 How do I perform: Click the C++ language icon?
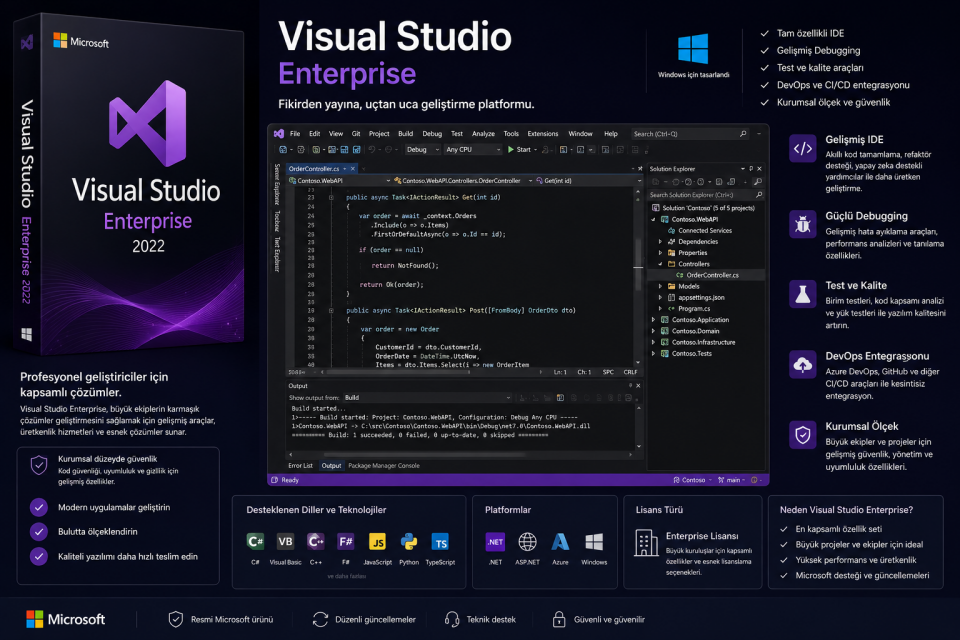point(316,541)
